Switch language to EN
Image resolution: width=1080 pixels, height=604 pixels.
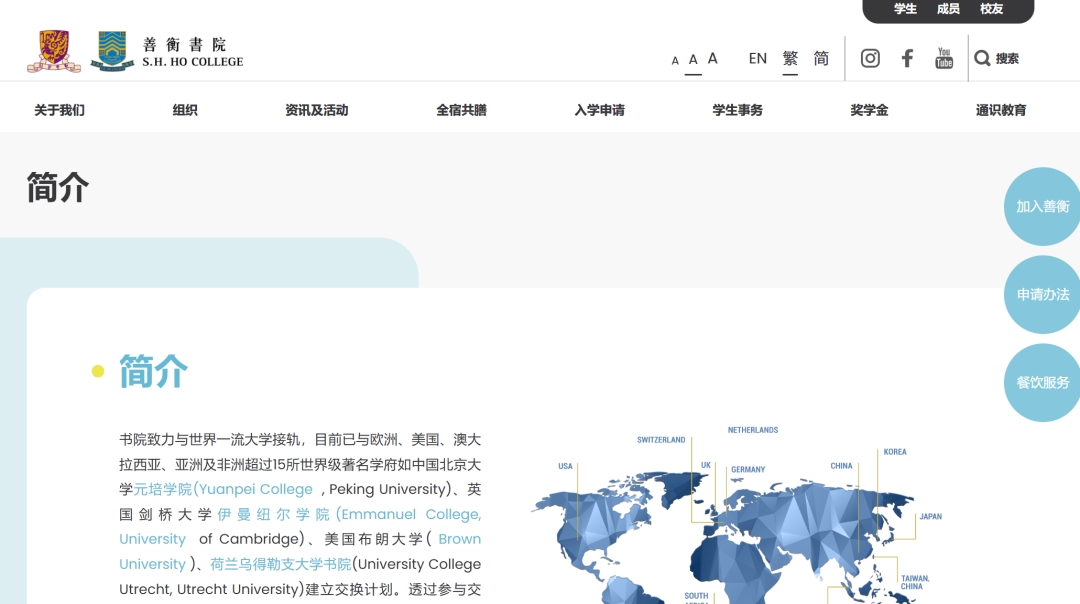pyautogui.click(x=758, y=58)
